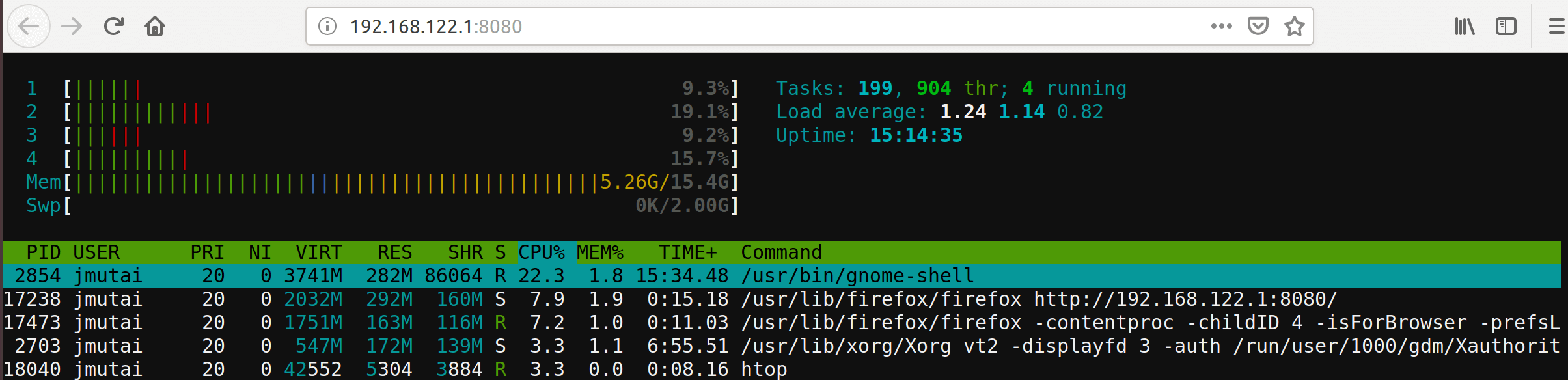This screenshot has height=380, width=1568.
Task: Go to the Firefox home page
Action: click(155, 26)
